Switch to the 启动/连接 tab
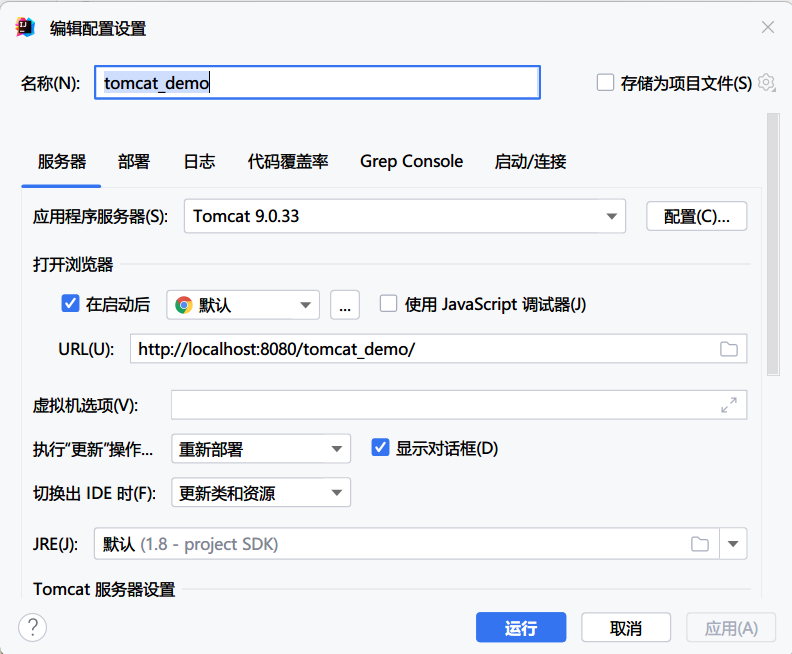Viewport: 792px width, 654px height. [x=530, y=162]
